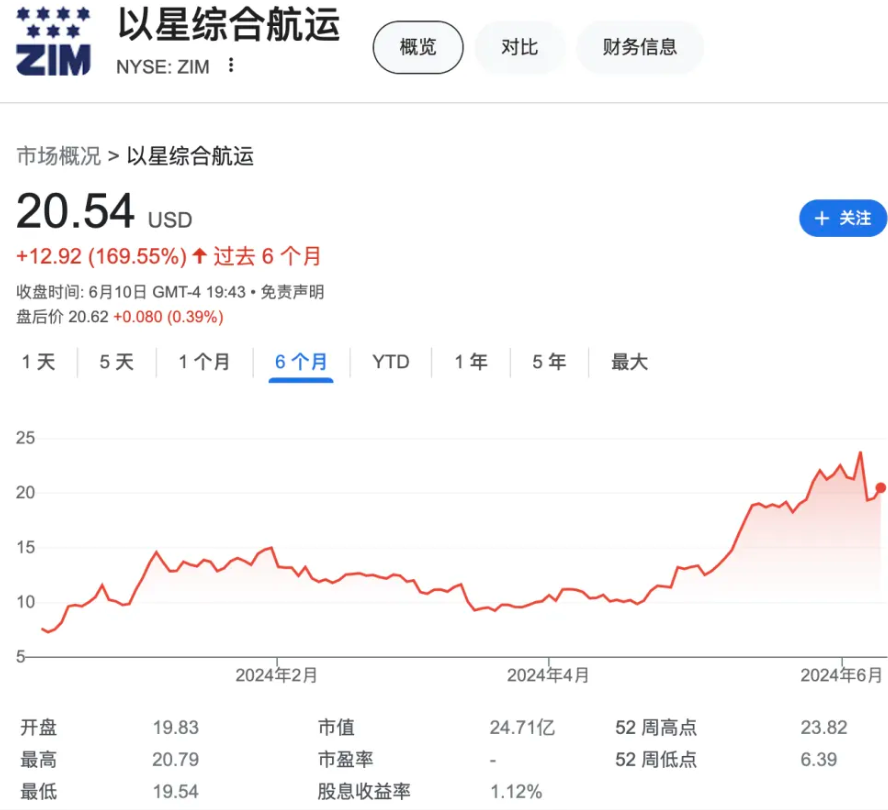Click the +12.92 (169.55%) change text
Image resolution: width=888 pixels, height=810 pixels.
101,257
